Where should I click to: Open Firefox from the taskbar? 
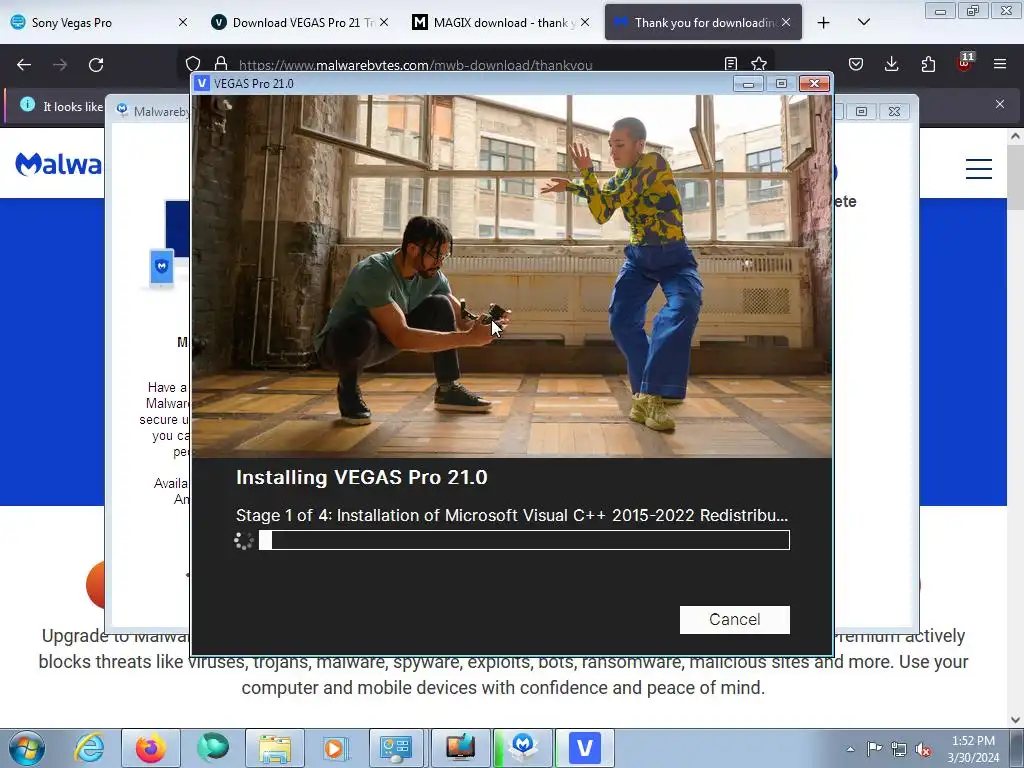151,748
